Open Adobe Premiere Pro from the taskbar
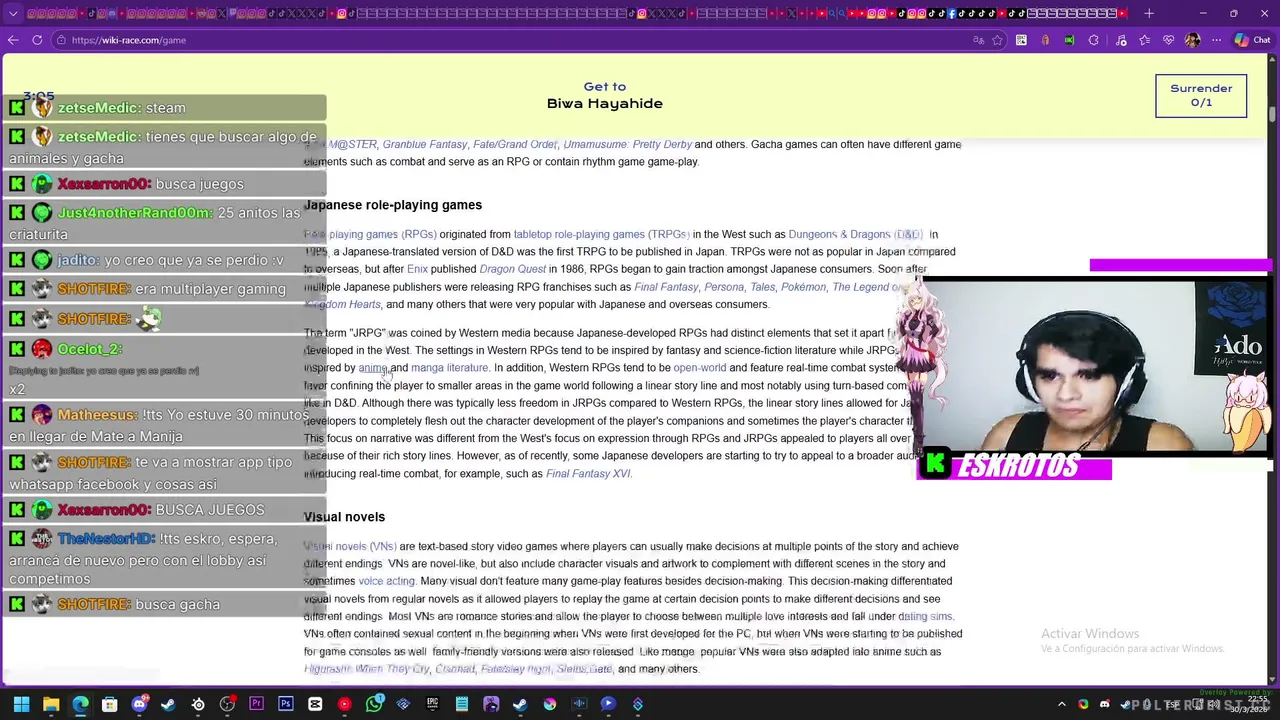The width and height of the screenshot is (1280, 720). tap(256, 704)
